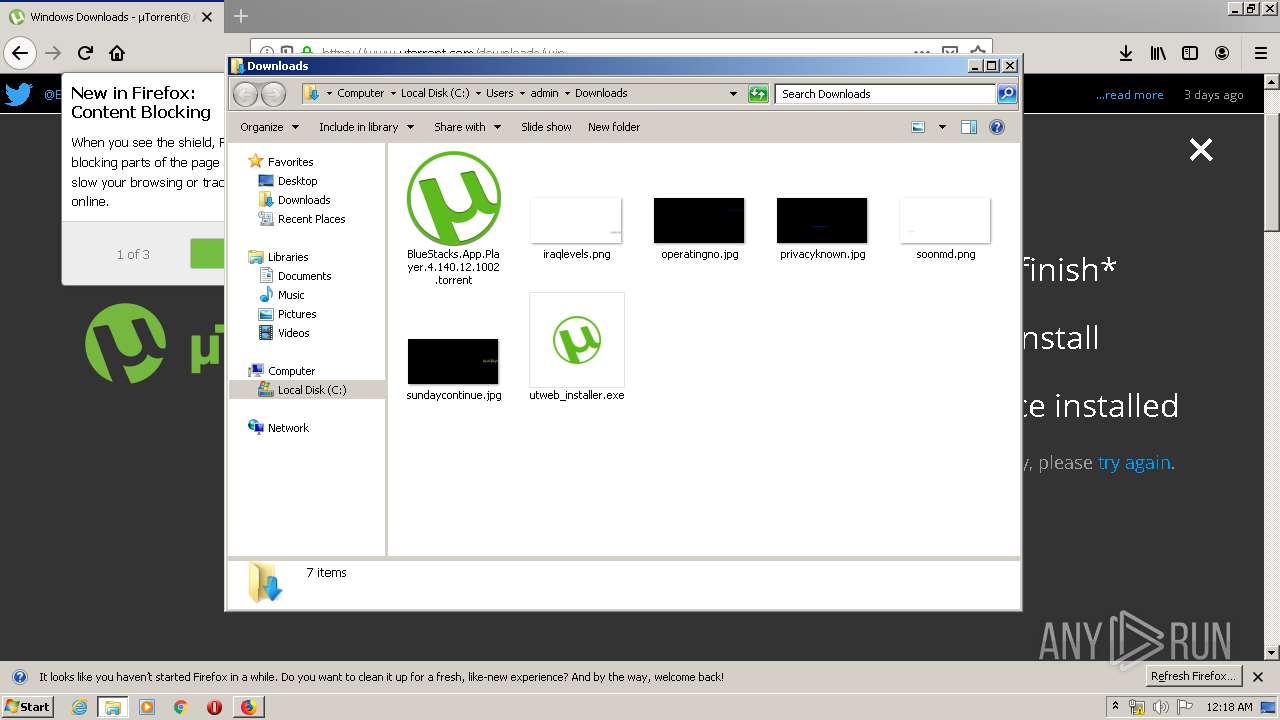Select soonmd.png file
Screen dimensions: 1280x720
[x=945, y=228]
